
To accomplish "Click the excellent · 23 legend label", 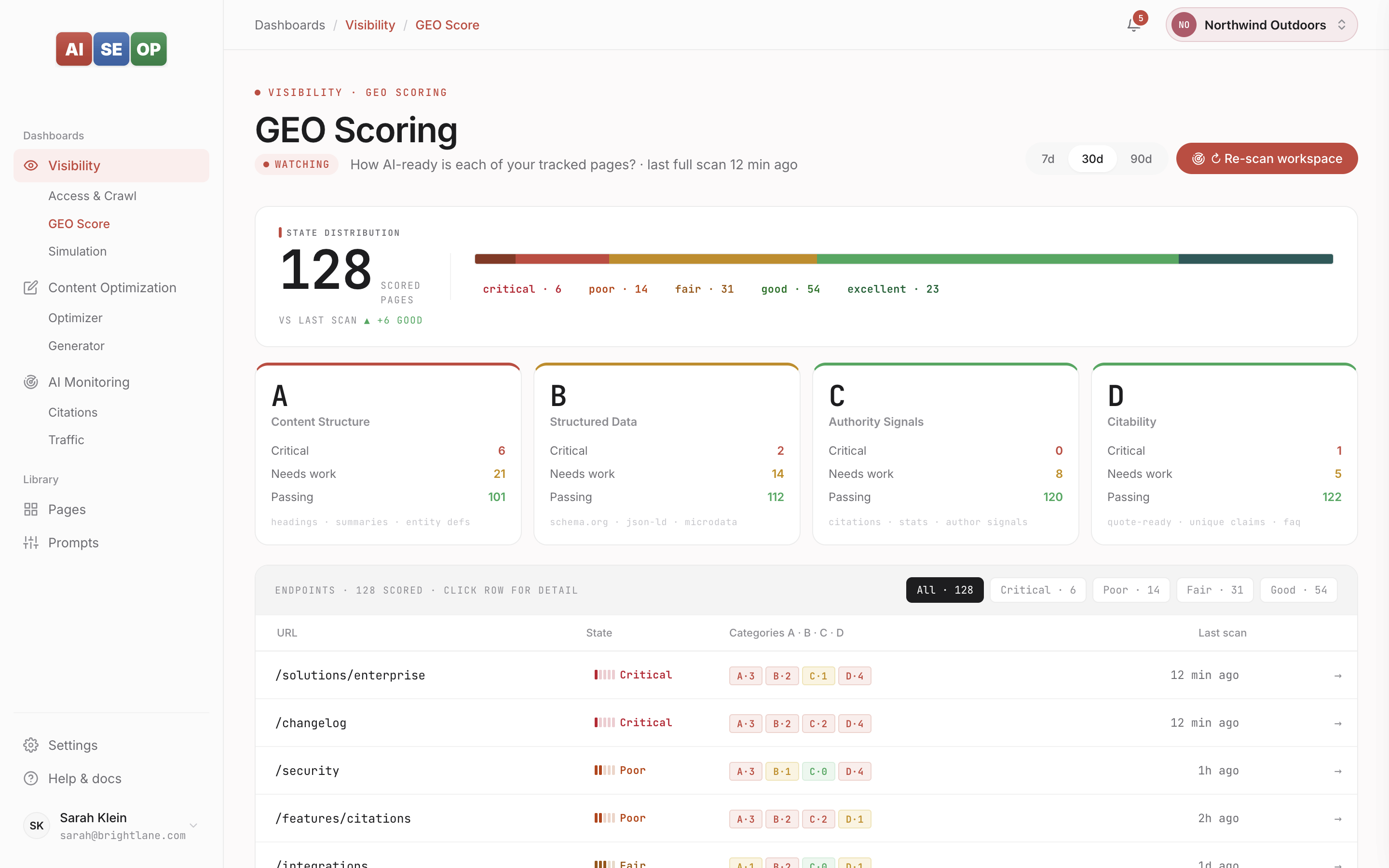I will [893, 289].
